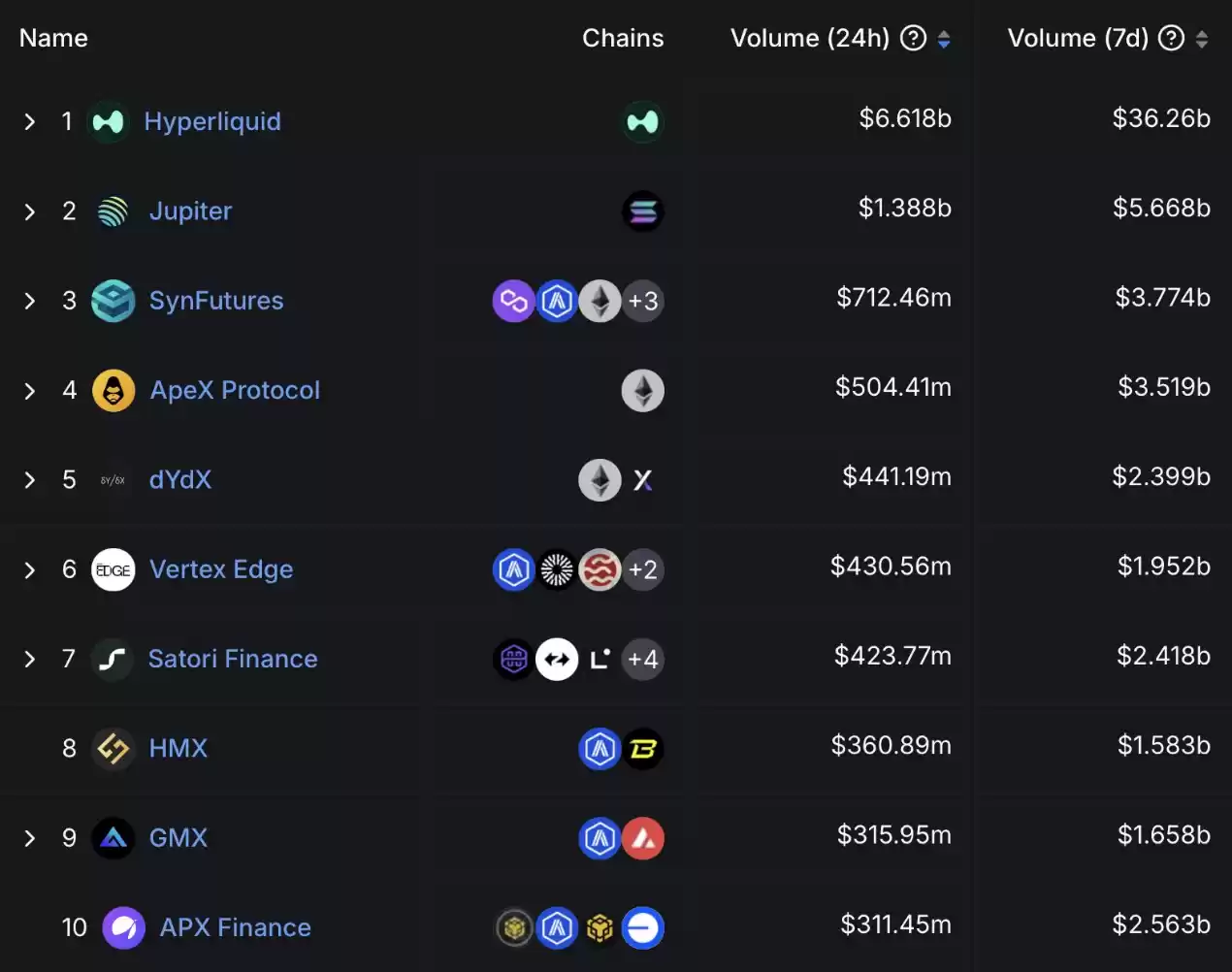
Task: Click the Ethereum chain icon for ApeX Protocol
Action: 642,391
